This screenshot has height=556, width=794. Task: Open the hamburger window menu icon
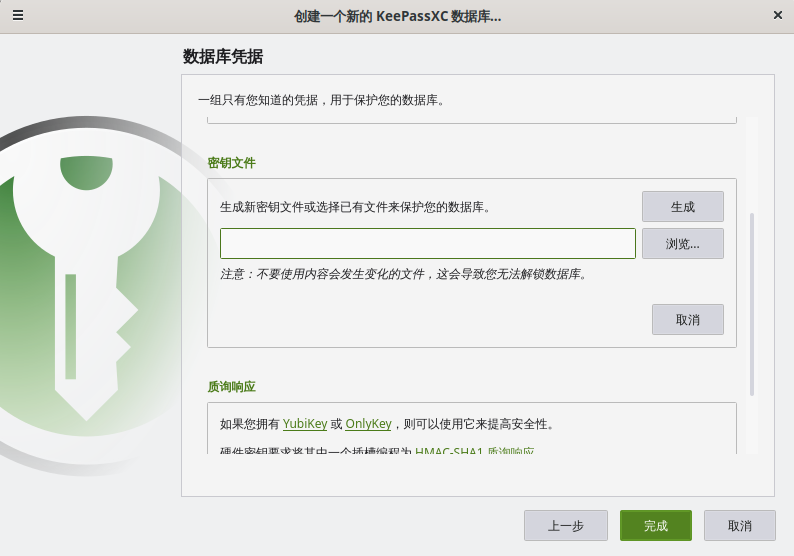click(18, 15)
